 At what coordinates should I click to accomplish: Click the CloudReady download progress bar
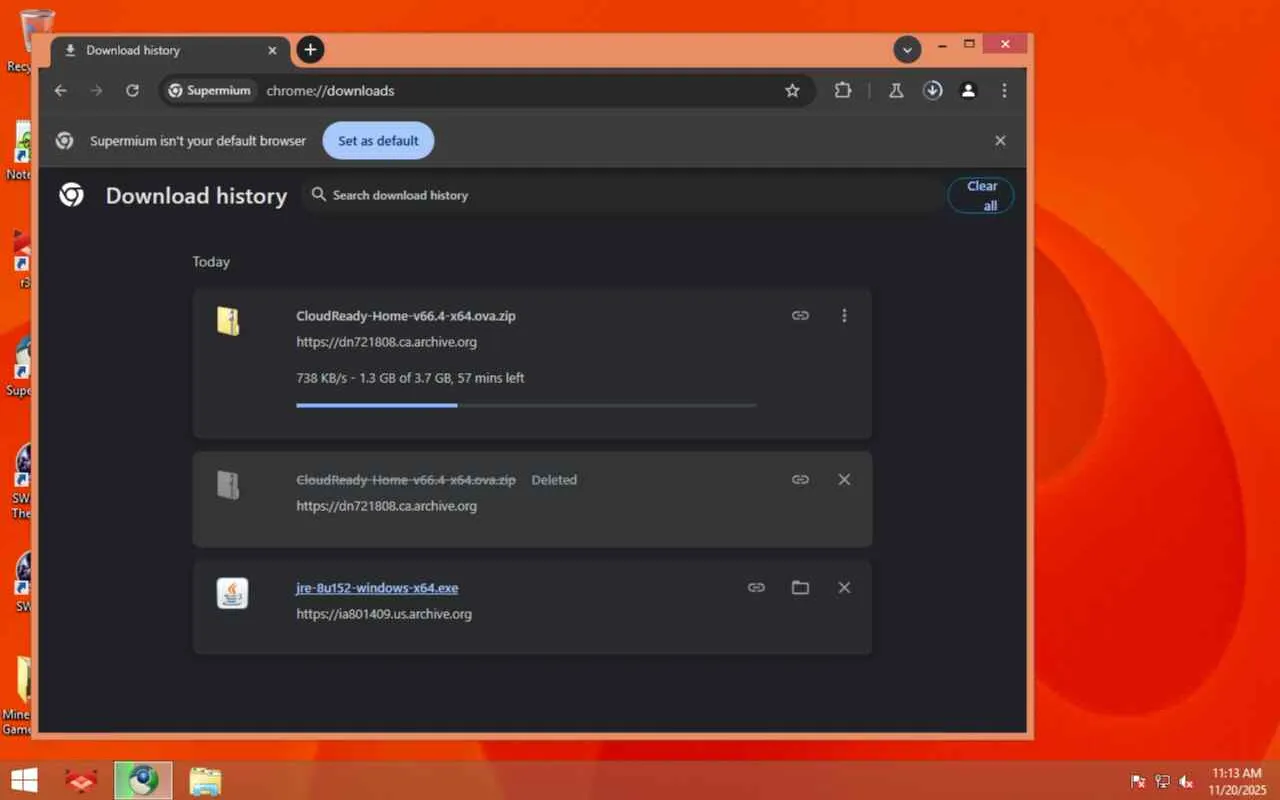[x=526, y=405]
